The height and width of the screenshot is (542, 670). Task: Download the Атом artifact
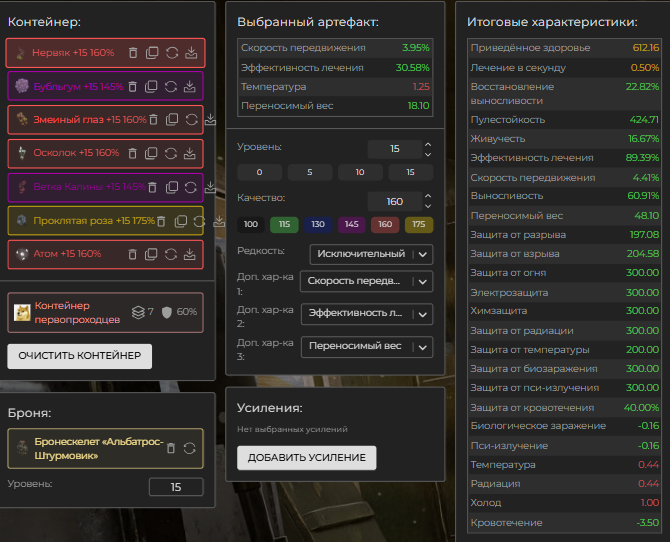click(x=190, y=254)
